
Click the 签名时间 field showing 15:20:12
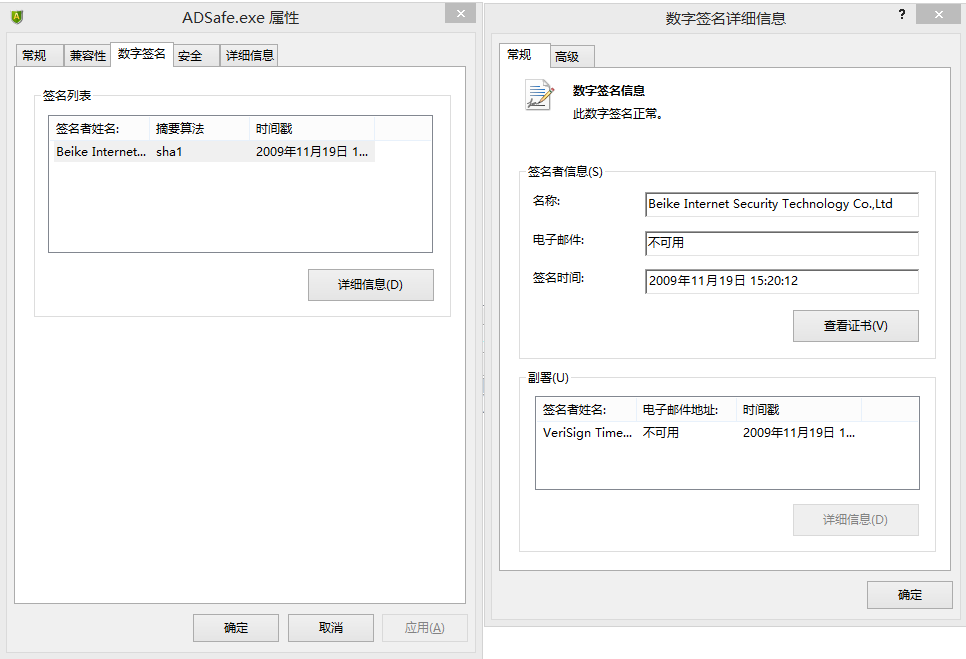point(782,281)
